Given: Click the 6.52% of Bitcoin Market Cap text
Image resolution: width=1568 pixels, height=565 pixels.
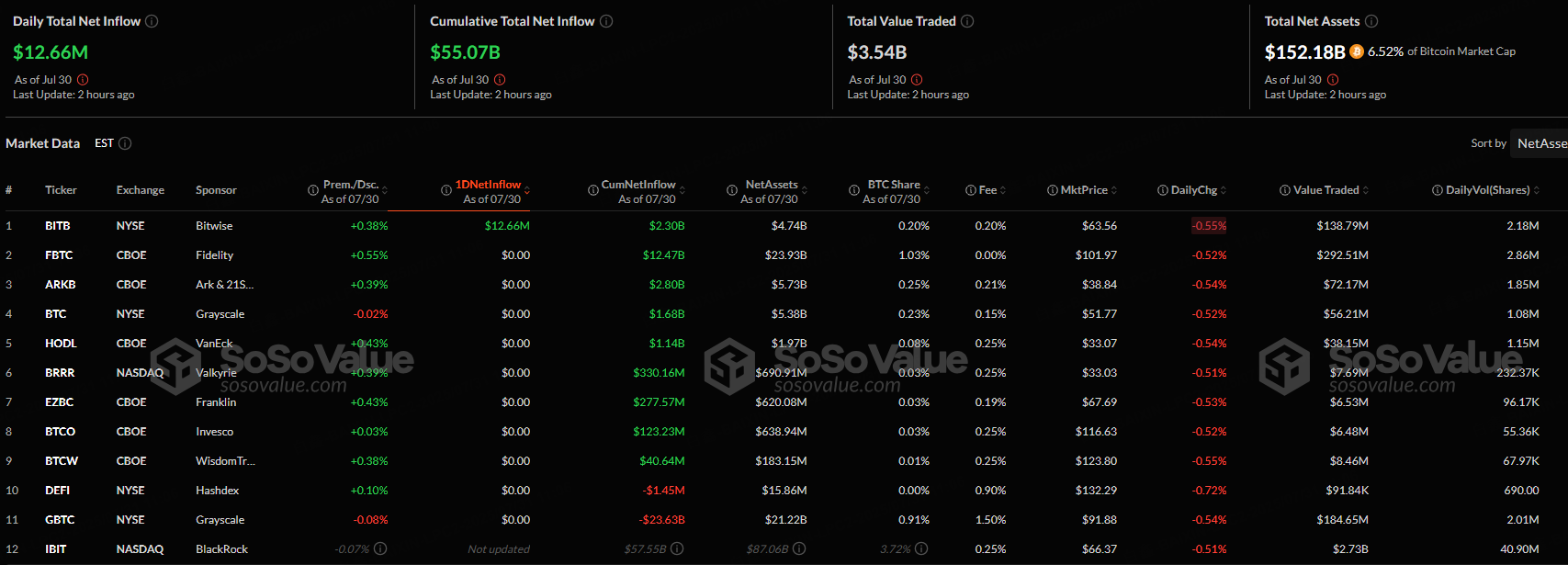Looking at the screenshot, I should 1442,51.
